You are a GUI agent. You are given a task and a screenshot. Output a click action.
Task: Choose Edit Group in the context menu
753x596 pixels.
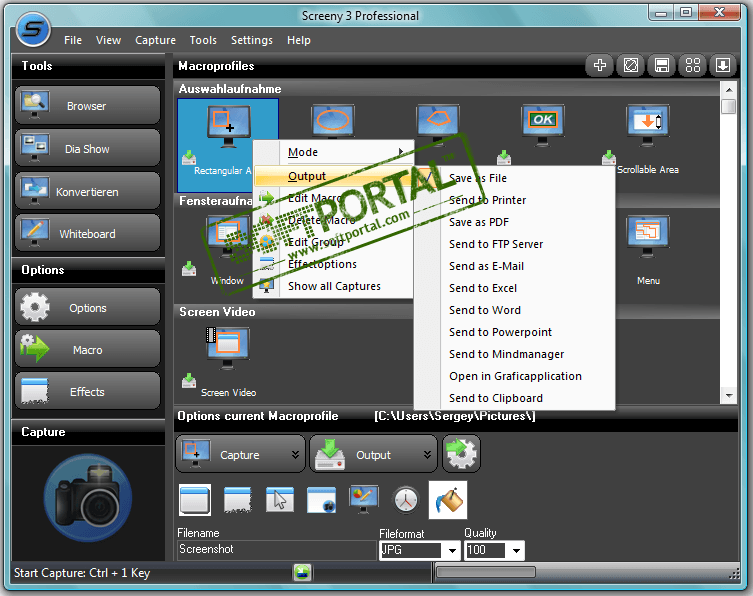point(334,242)
